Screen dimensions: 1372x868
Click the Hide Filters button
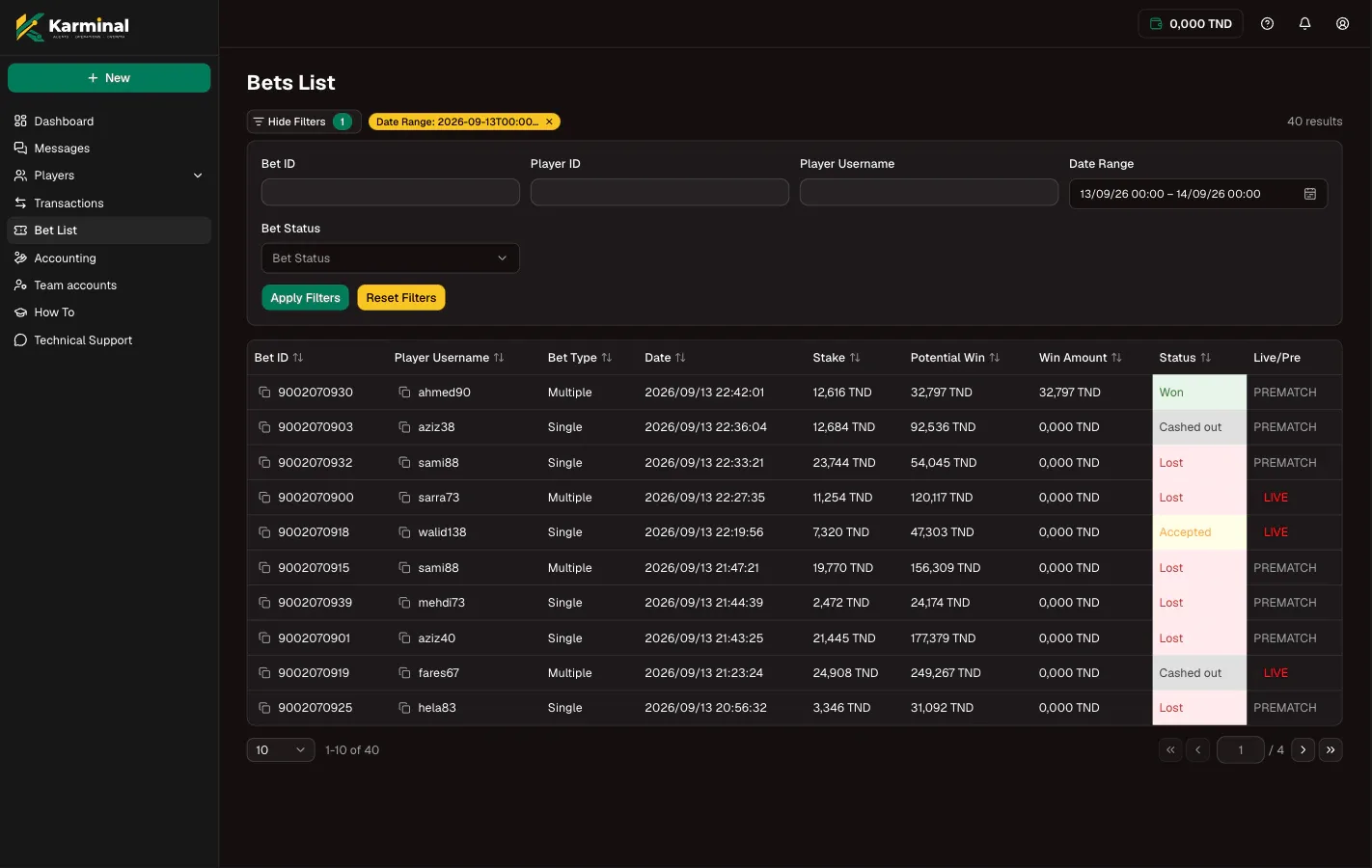click(x=304, y=122)
